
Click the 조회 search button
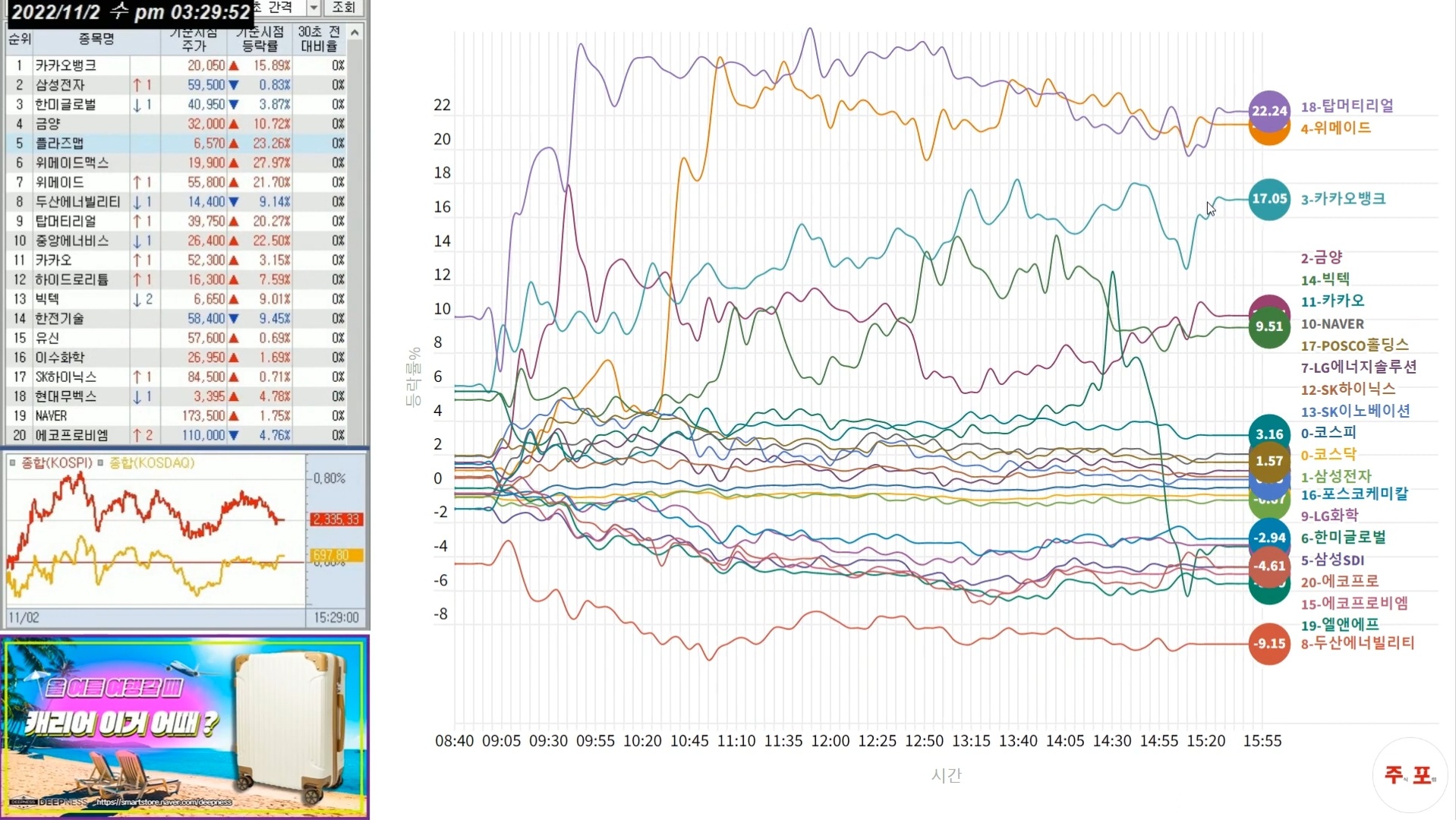click(343, 8)
